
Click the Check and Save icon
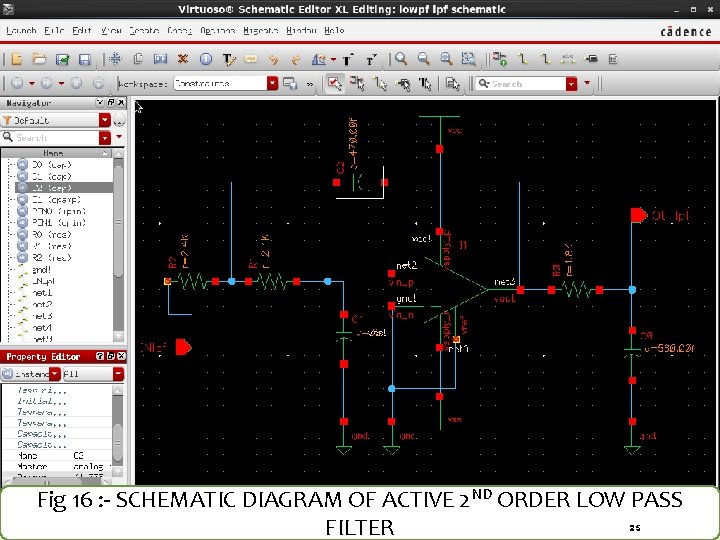[x=62, y=59]
